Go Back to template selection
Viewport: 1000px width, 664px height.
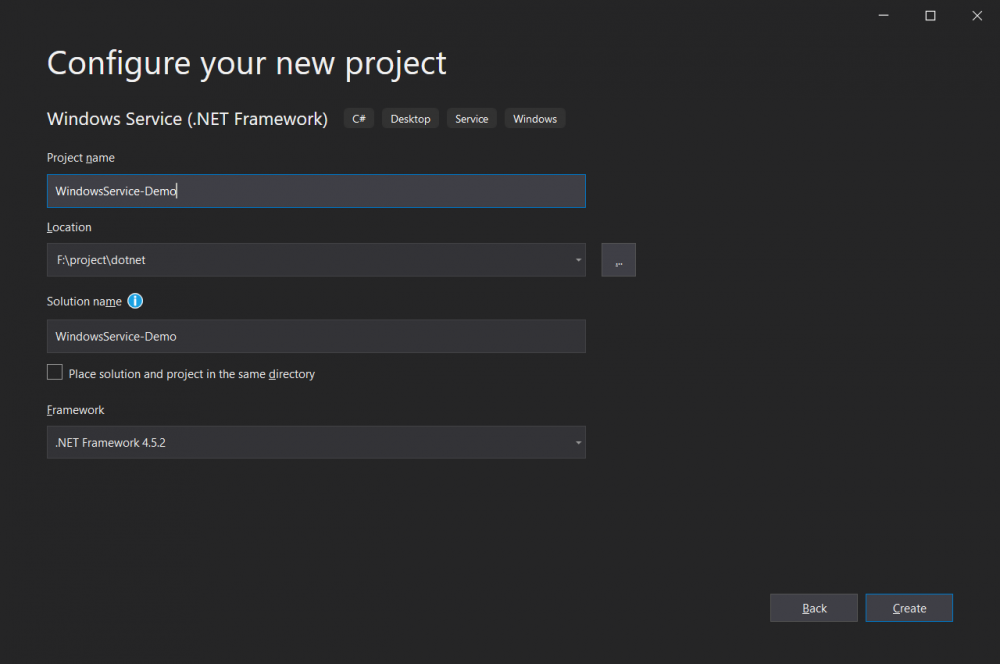[813, 607]
